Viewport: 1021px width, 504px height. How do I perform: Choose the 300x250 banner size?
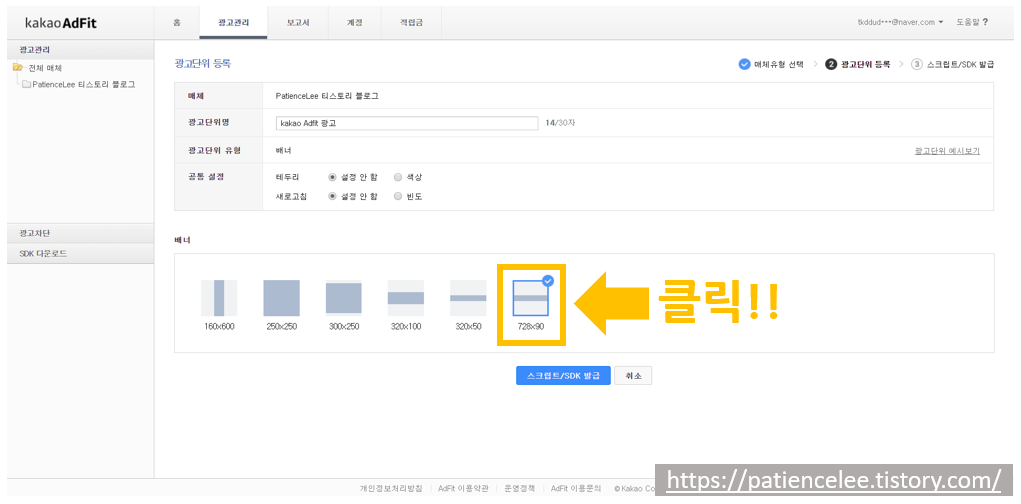point(343,305)
